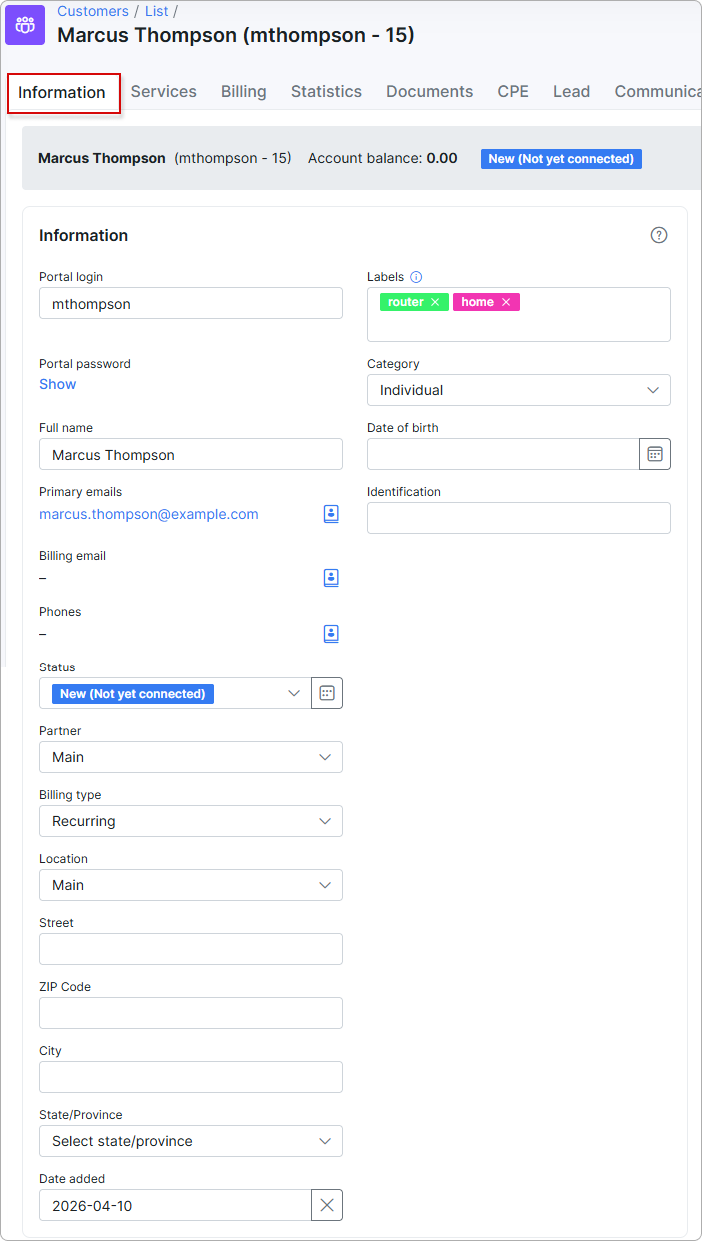Open the Billing email contact icon

[x=331, y=578]
